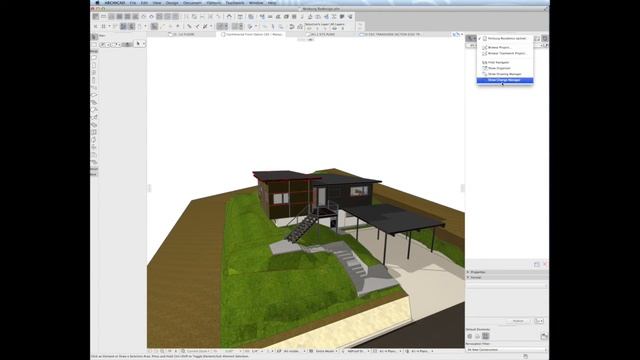Switch to the 1st FLOOR tab

[182, 35]
